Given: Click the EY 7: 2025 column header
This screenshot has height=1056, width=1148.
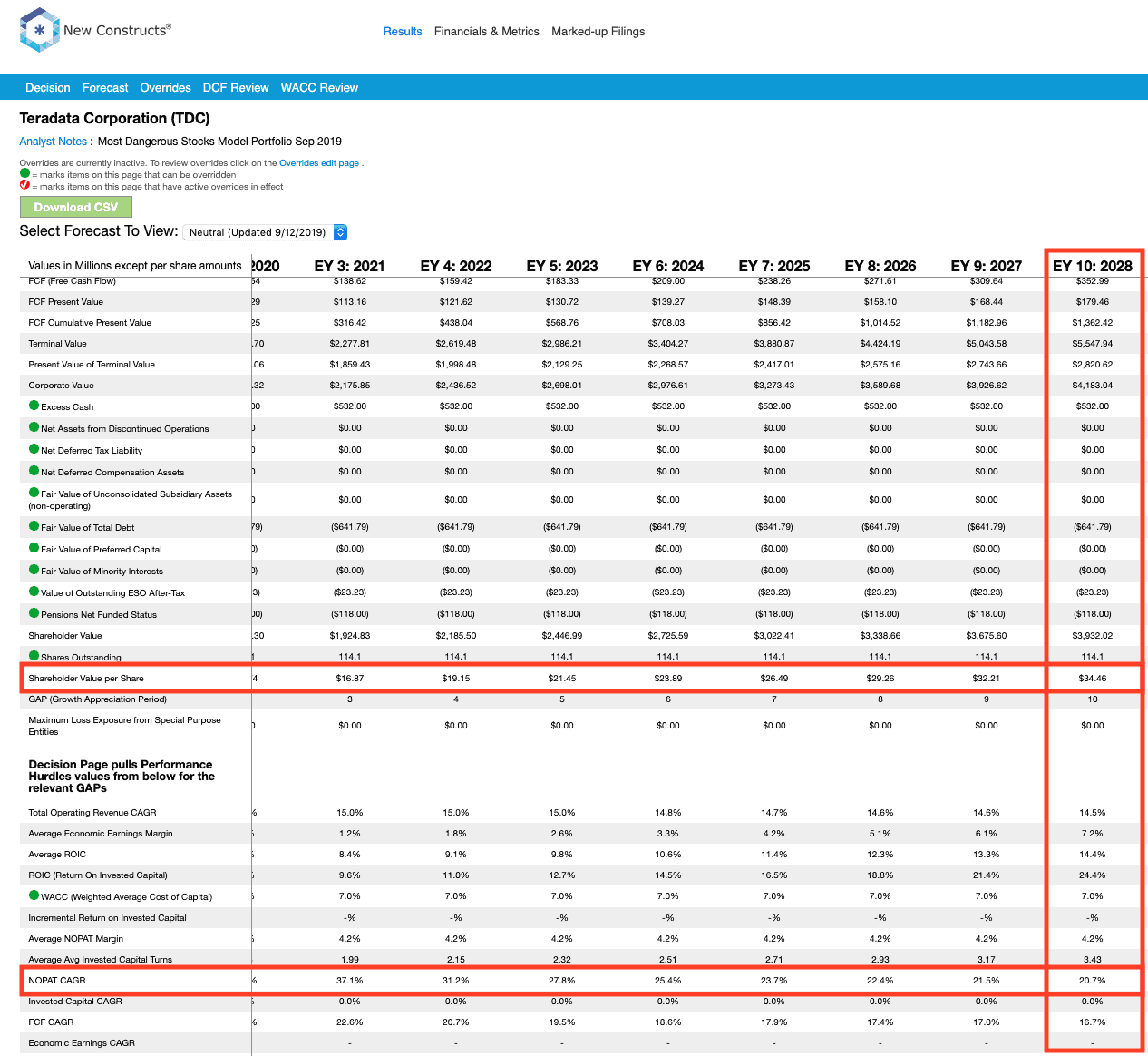Looking at the screenshot, I should (x=774, y=266).
